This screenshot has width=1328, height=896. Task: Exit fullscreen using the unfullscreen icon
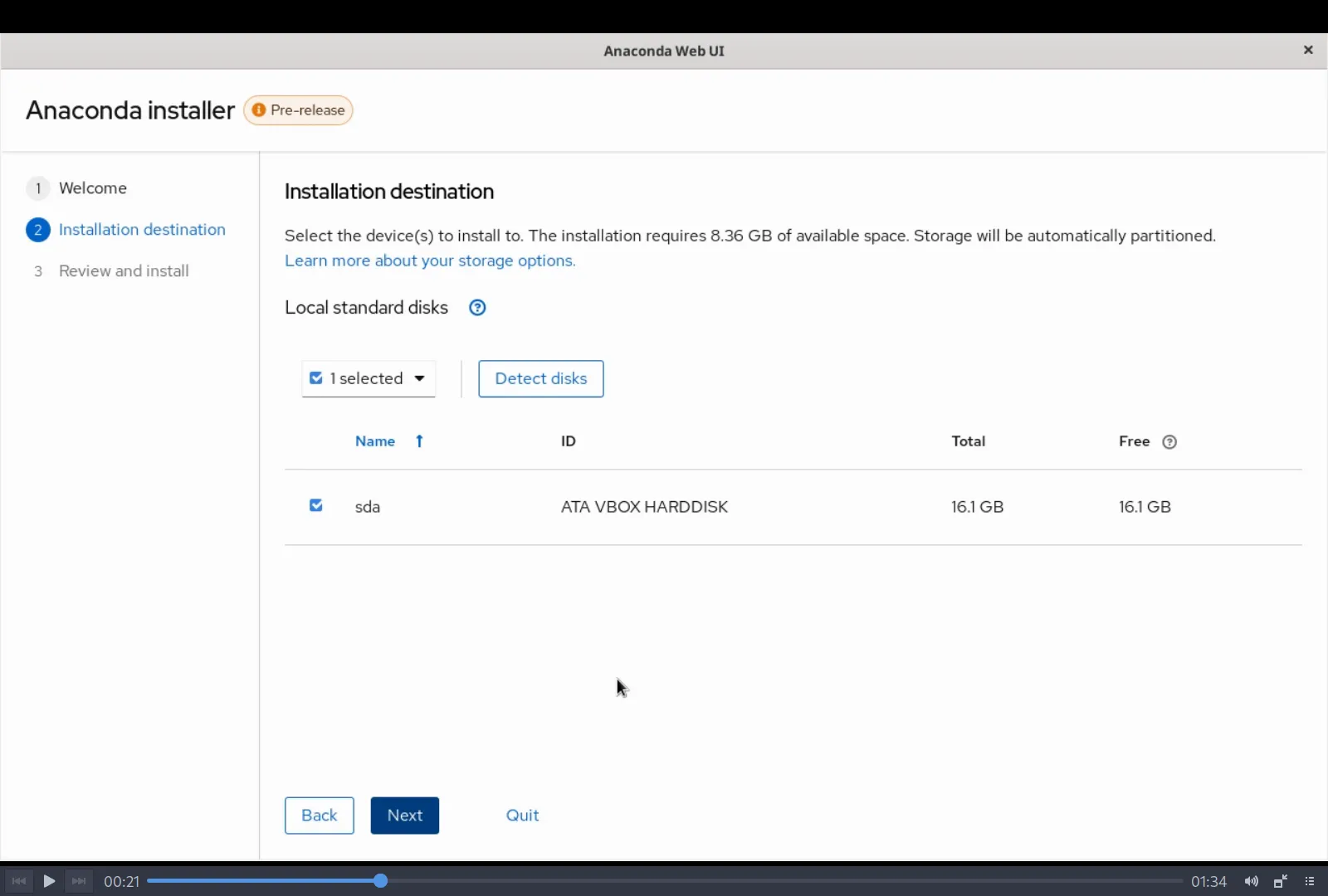1281,881
